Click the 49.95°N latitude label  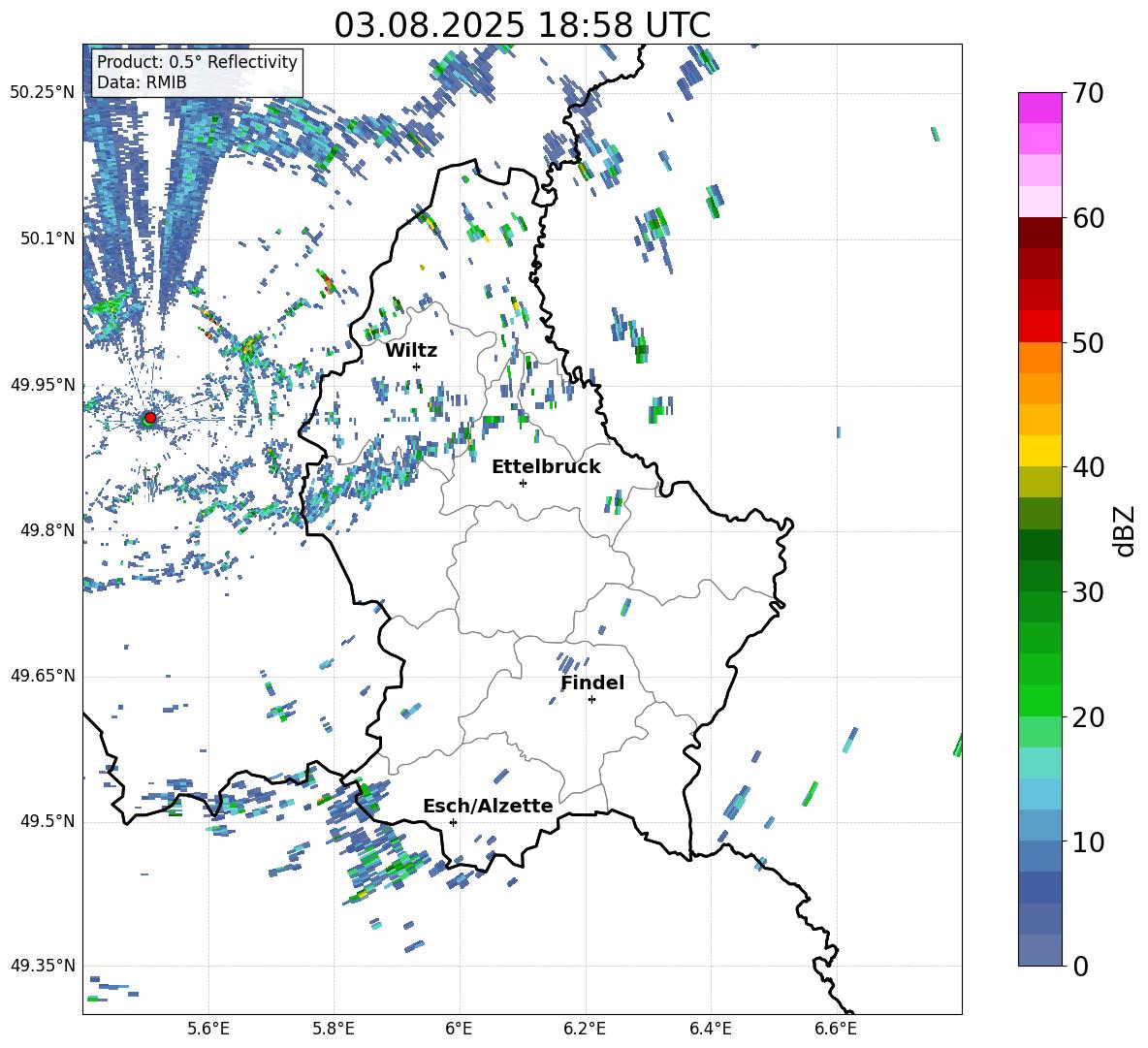tap(42, 384)
